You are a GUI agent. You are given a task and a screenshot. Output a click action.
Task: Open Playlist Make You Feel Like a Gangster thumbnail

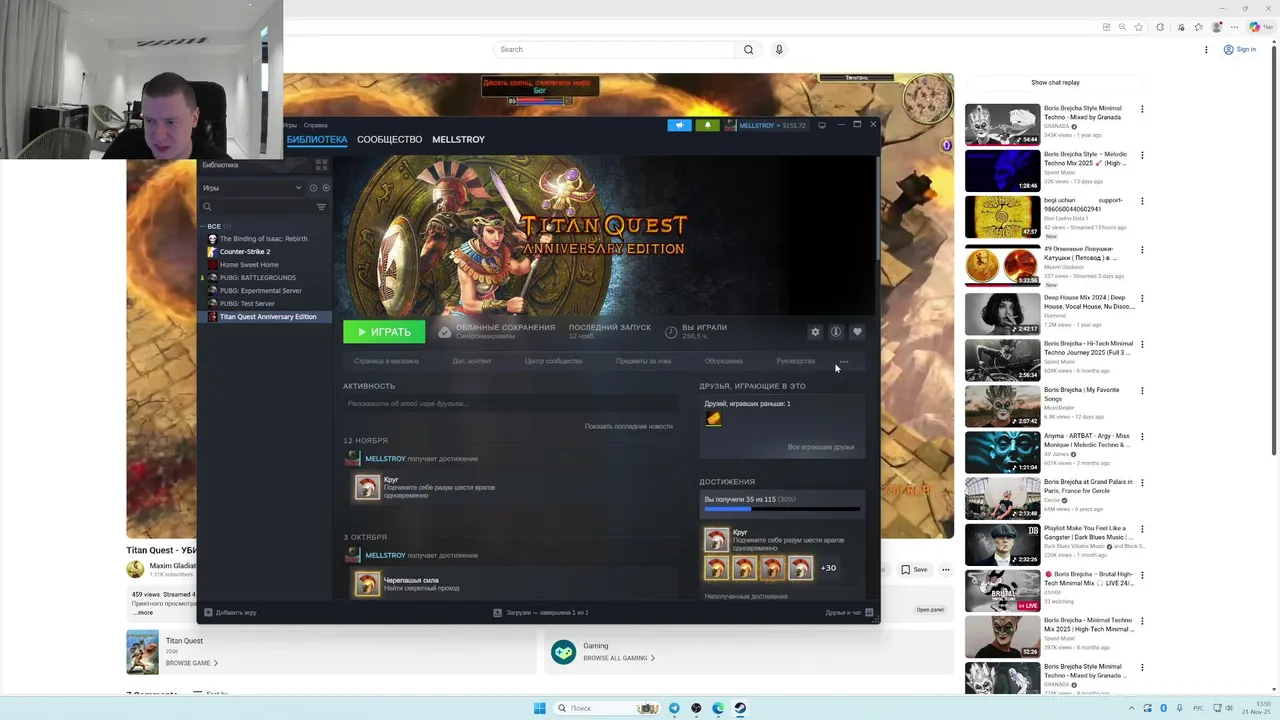pyautogui.click(x=1002, y=544)
